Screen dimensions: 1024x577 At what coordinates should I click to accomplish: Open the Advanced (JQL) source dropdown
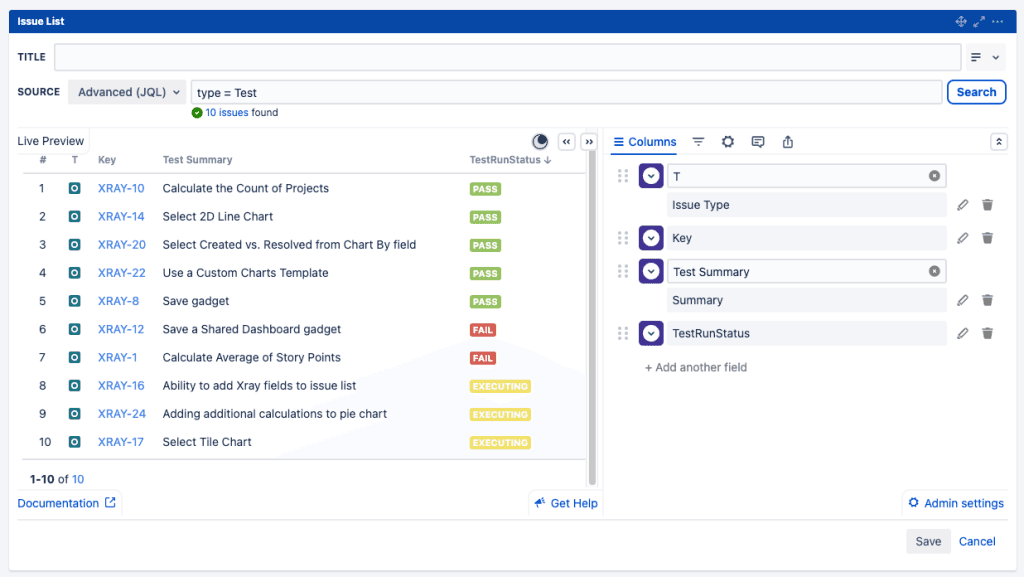[127, 92]
